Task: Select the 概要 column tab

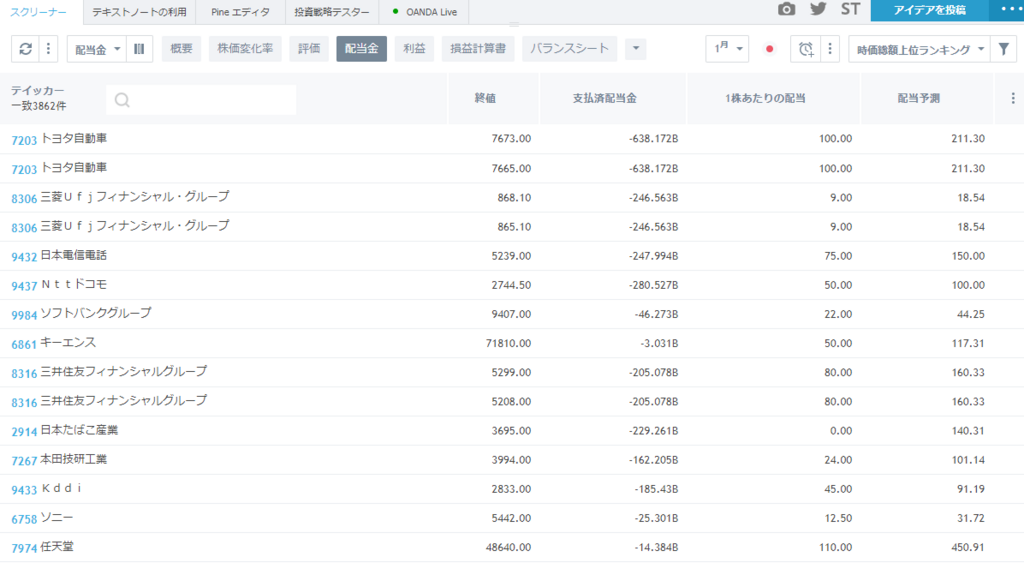Action: tap(182, 49)
